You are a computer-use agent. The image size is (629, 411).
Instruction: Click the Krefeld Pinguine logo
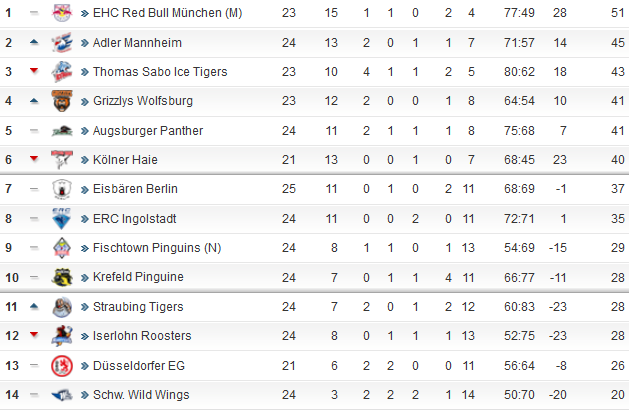click(62, 277)
